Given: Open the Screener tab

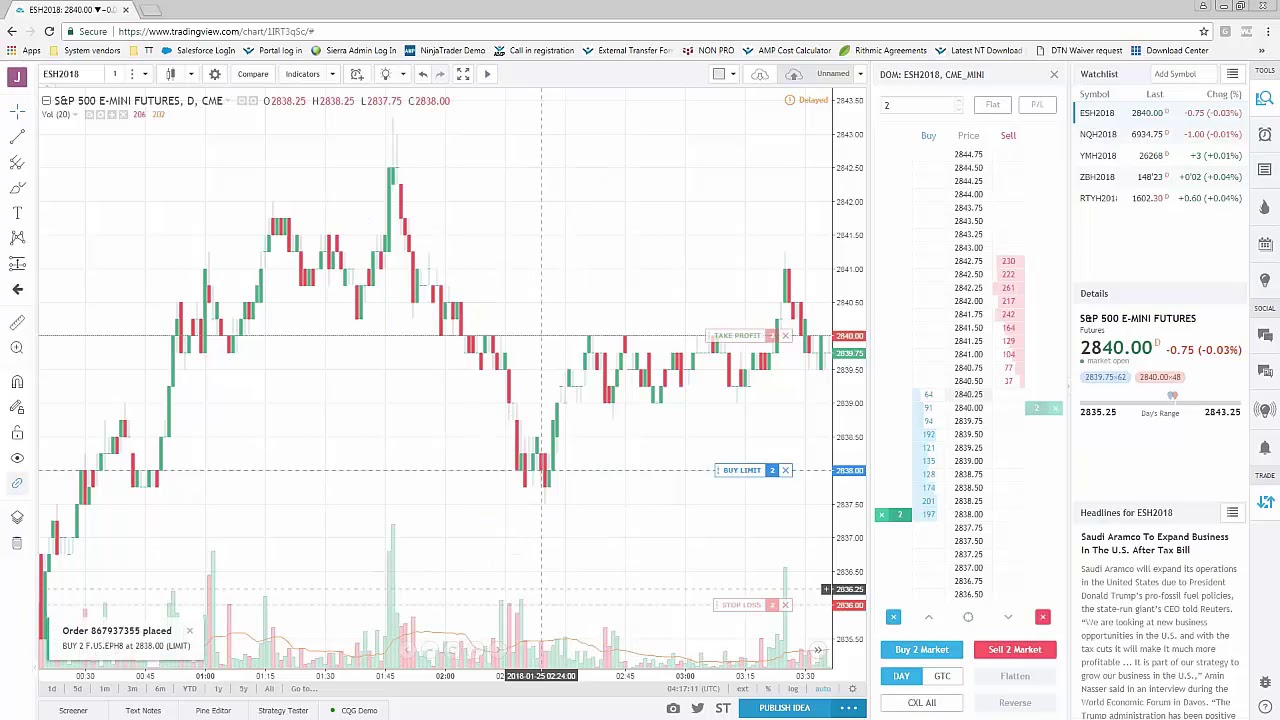Looking at the screenshot, I should coord(73,711).
